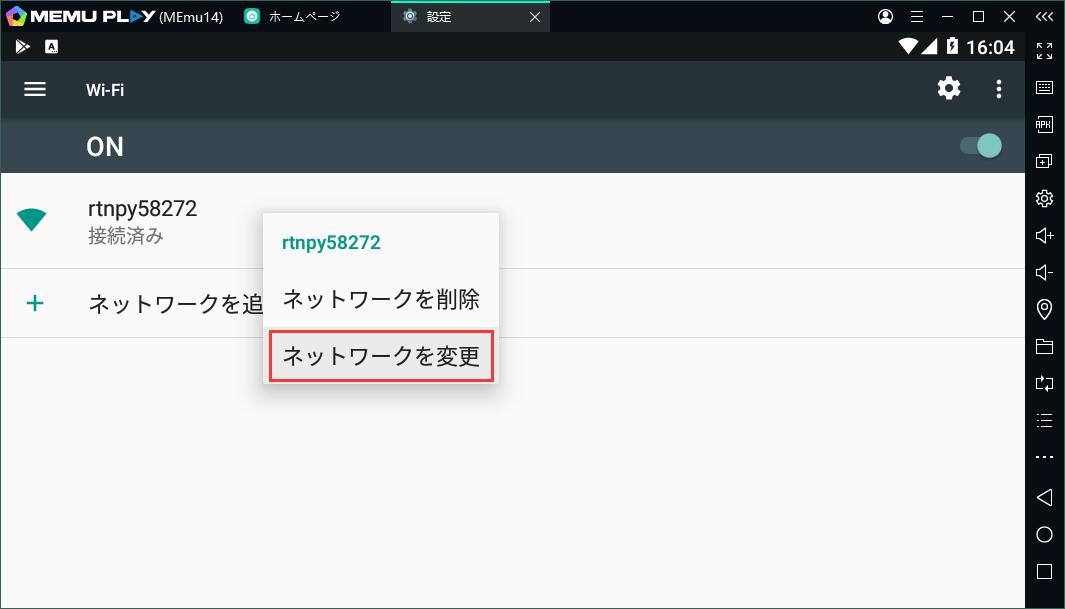The width and height of the screenshot is (1065, 609).
Task: Open the keyboard mapping icon in sidebar
Action: 1044,87
